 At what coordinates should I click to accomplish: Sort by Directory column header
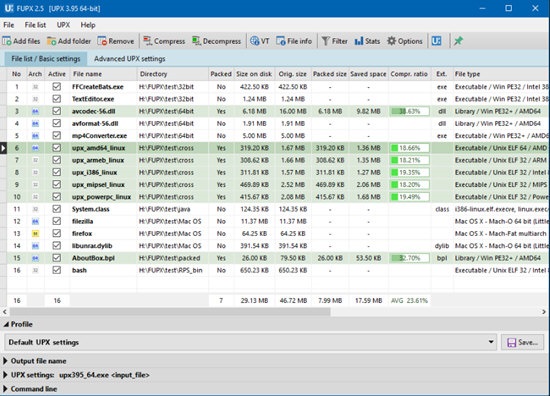173,74
